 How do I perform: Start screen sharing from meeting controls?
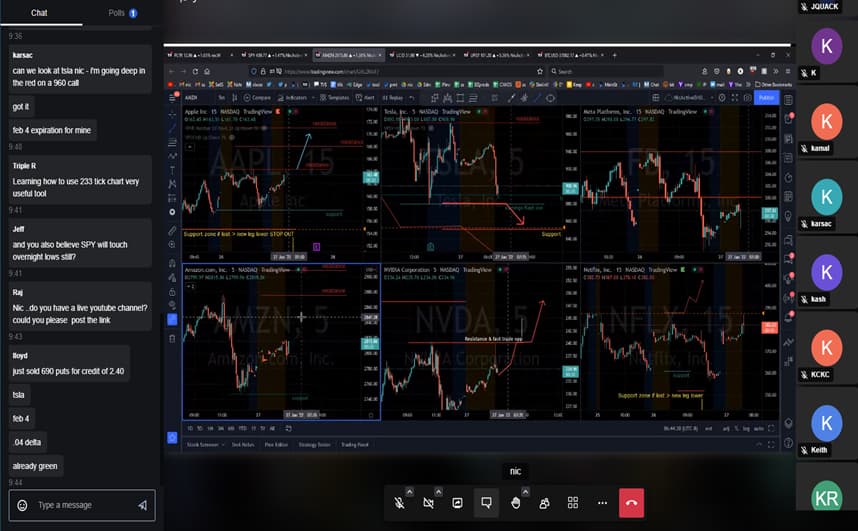457,503
